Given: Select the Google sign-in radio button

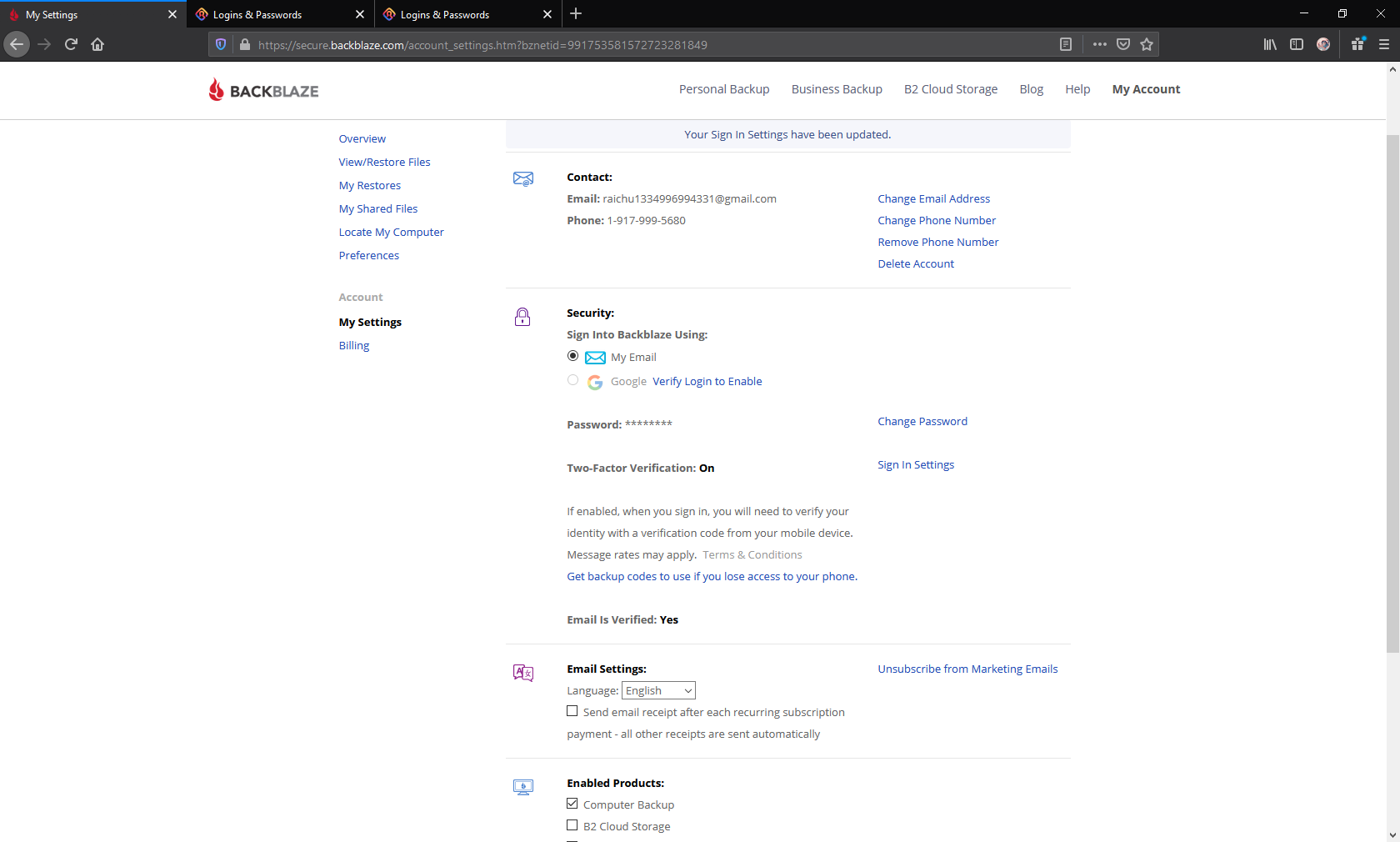Looking at the screenshot, I should point(572,380).
